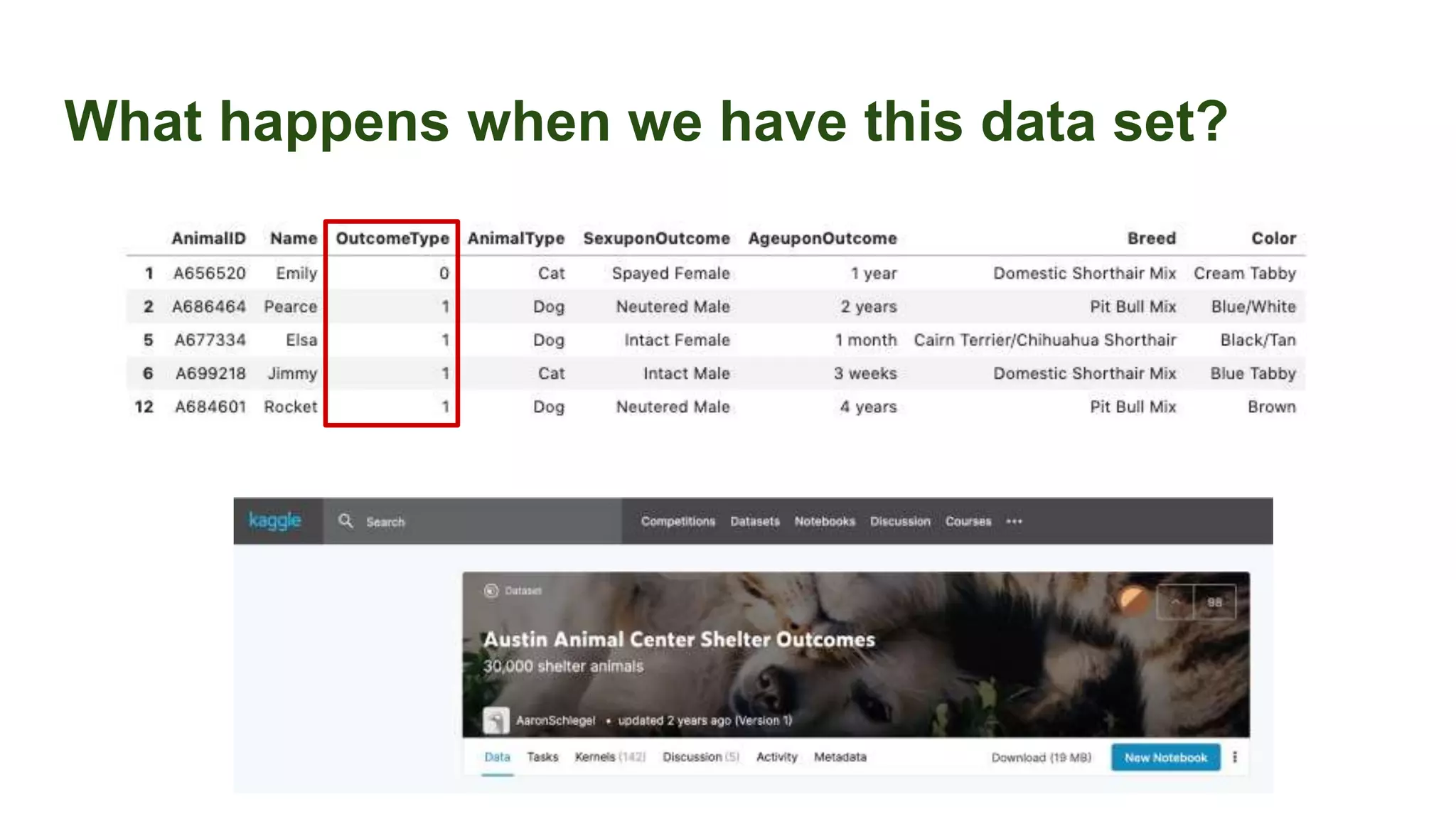Click the name Emily
The image size is (1456, 819).
296,274
